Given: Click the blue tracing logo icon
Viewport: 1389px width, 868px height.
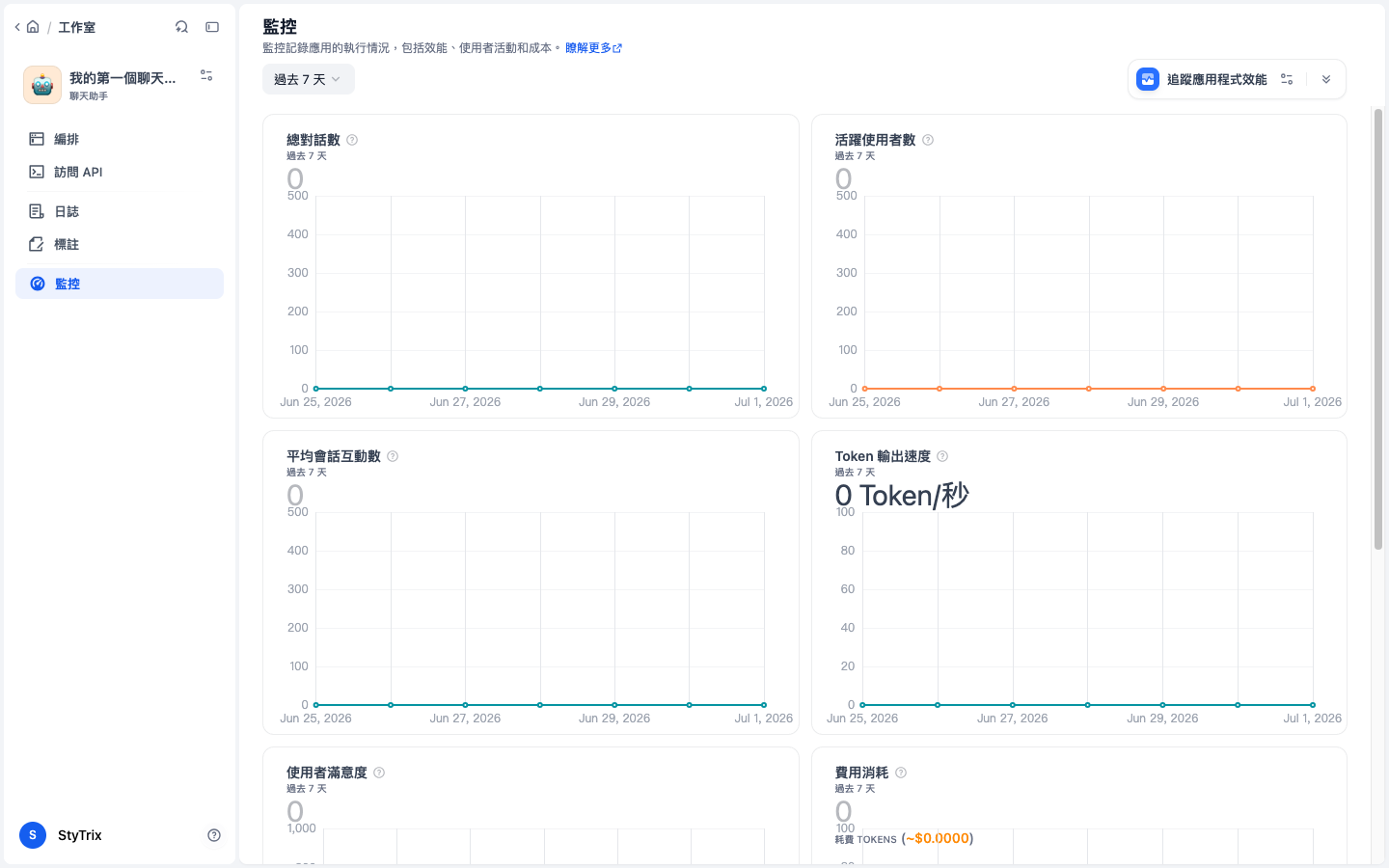Looking at the screenshot, I should point(1148,79).
